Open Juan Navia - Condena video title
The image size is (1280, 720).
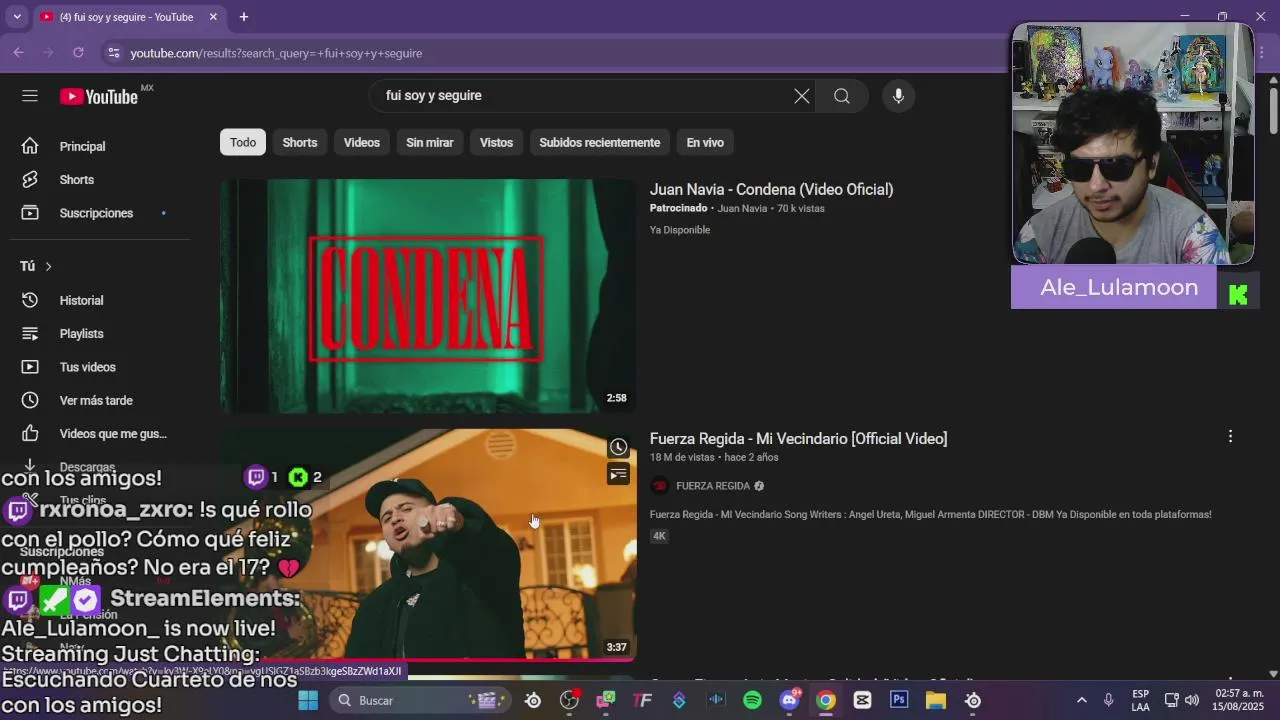pyautogui.click(x=771, y=189)
